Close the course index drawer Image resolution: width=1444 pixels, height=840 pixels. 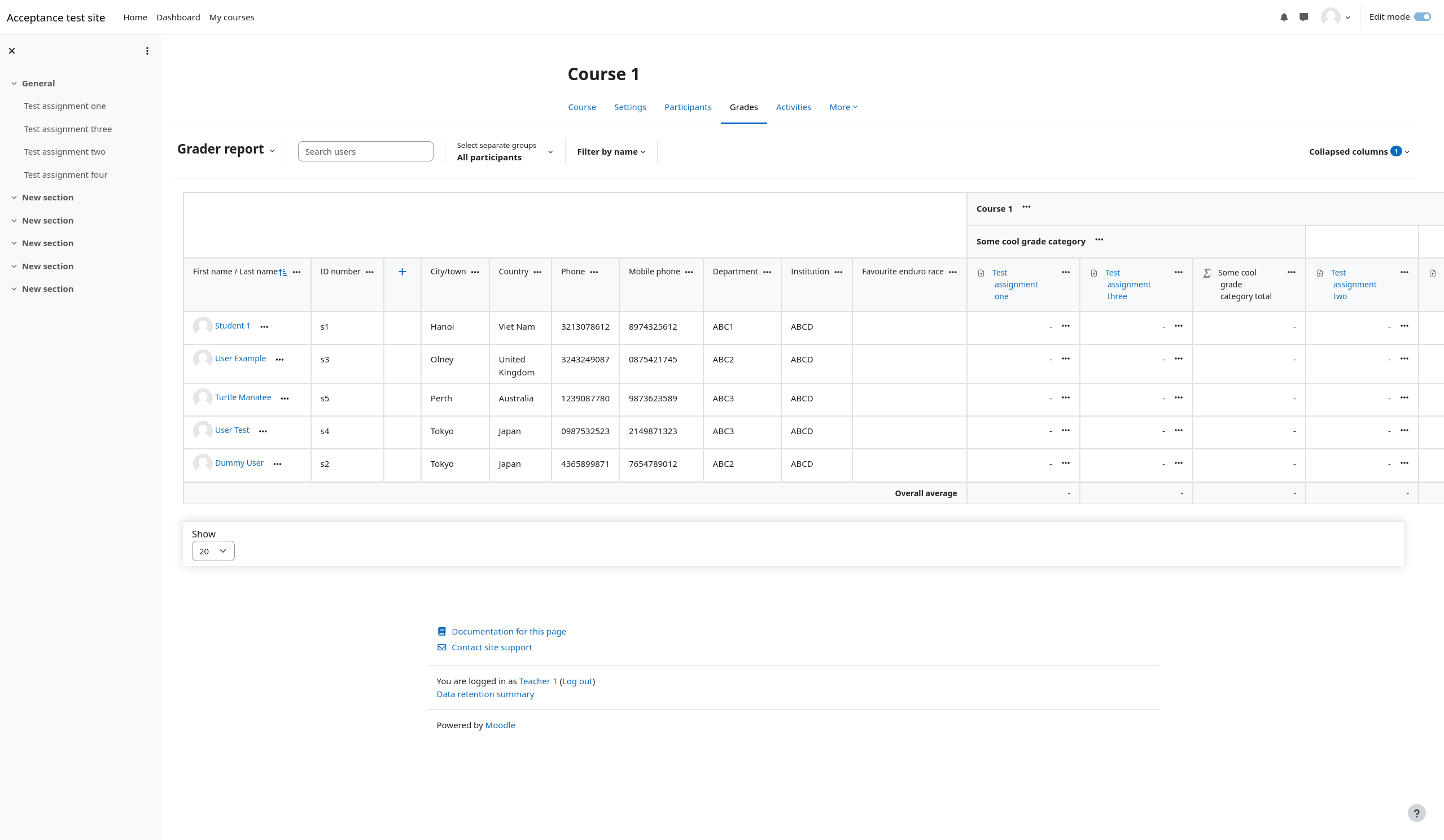[12, 51]
